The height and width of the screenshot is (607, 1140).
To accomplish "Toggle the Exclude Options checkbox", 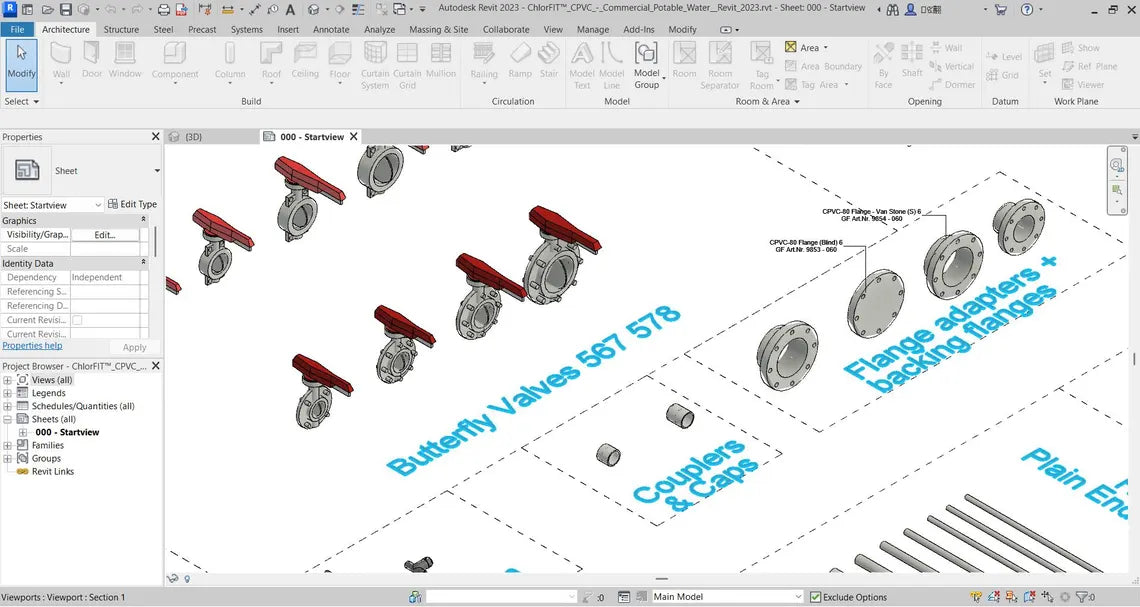I will coord(816,598).
